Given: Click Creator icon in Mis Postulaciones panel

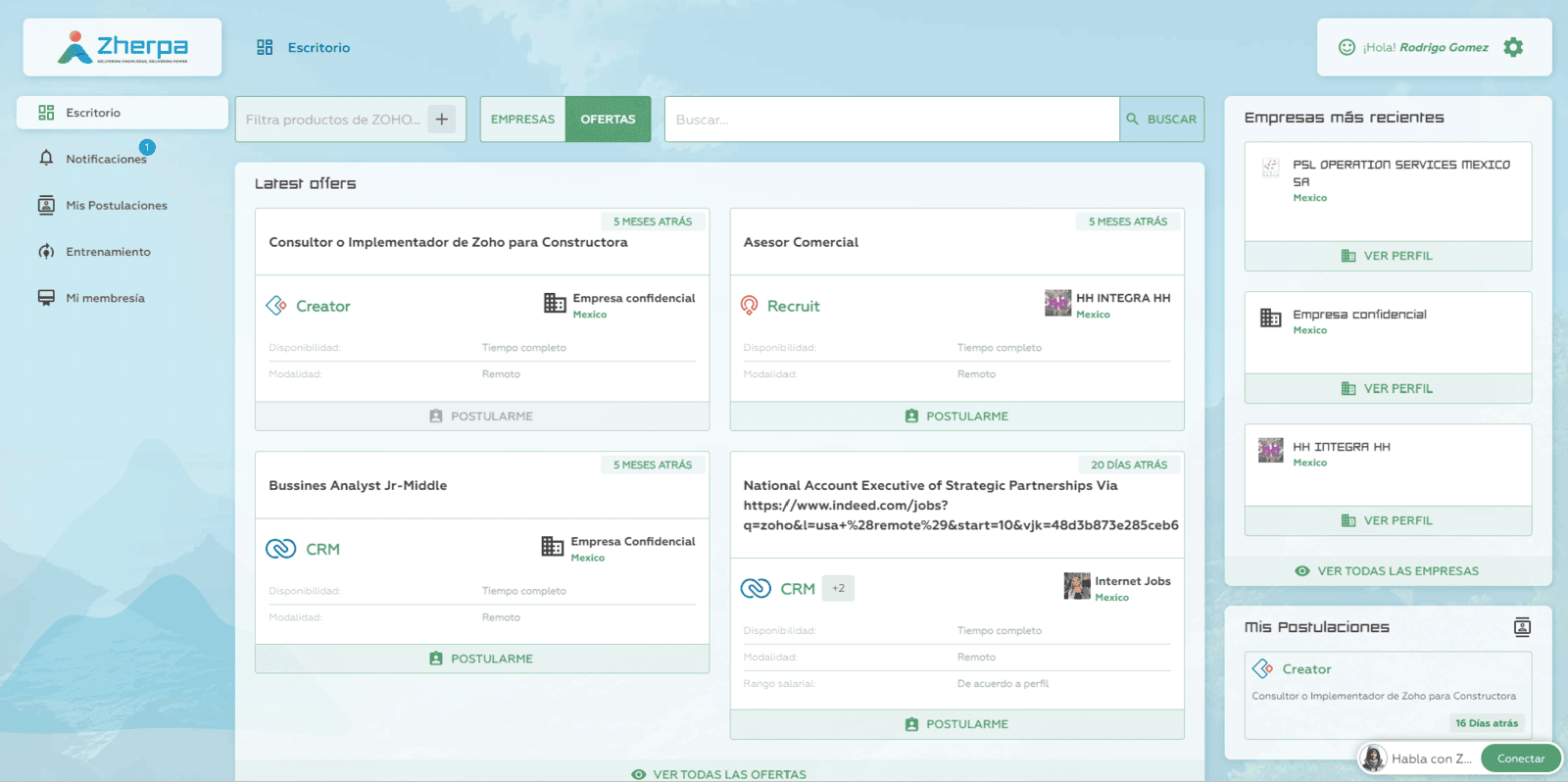Looking at the screenshot, I should tap(1263, 668).
